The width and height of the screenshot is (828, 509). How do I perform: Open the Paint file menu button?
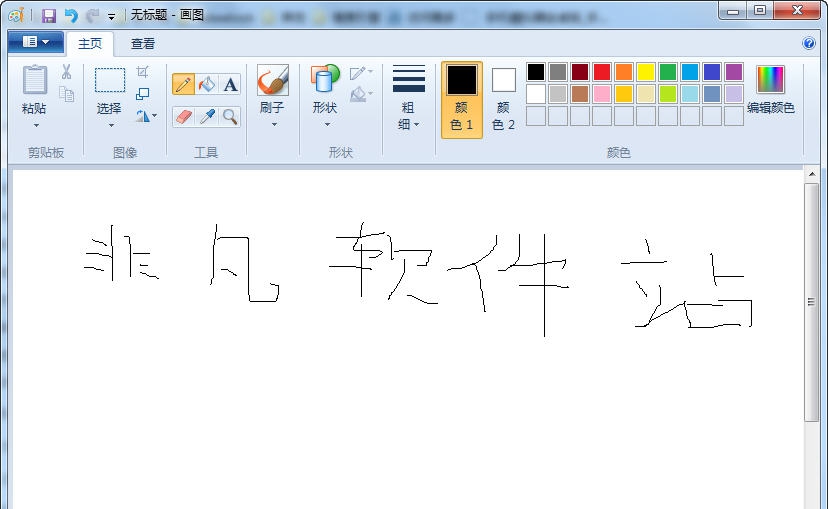(36, 42)
